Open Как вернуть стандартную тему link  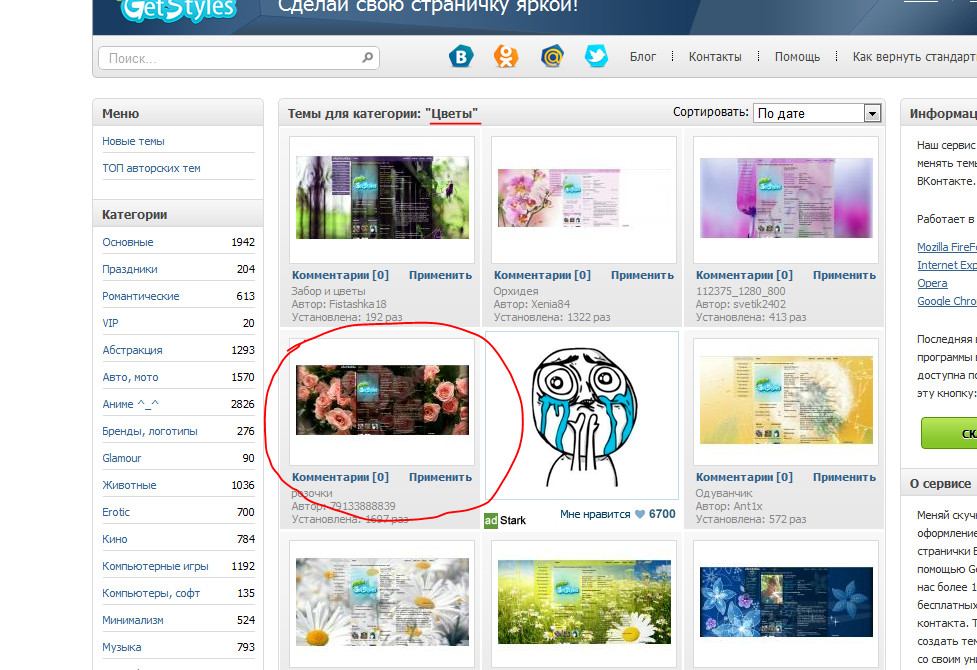[914, 57]
